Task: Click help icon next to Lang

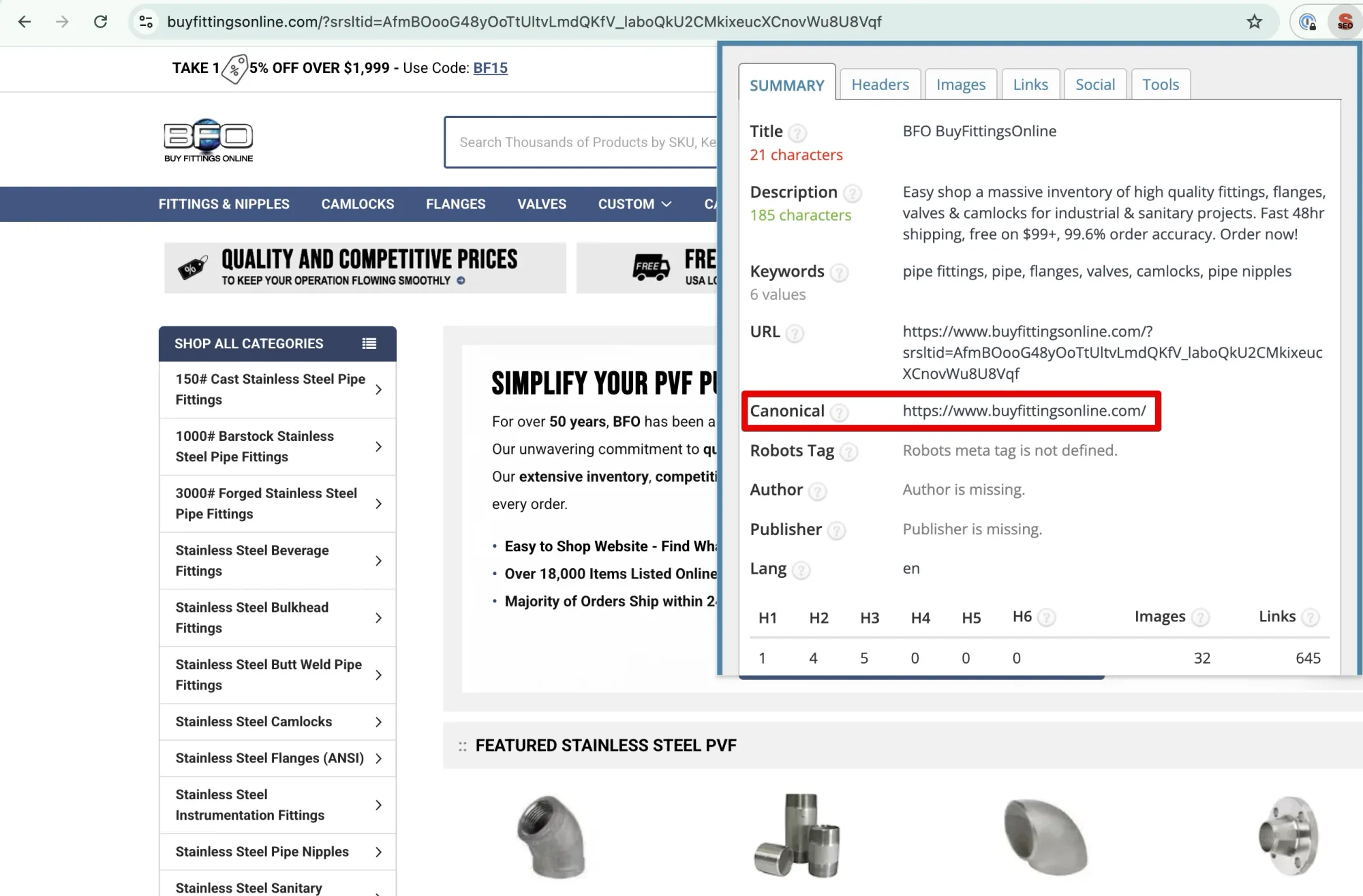Action: click(801, 570)
